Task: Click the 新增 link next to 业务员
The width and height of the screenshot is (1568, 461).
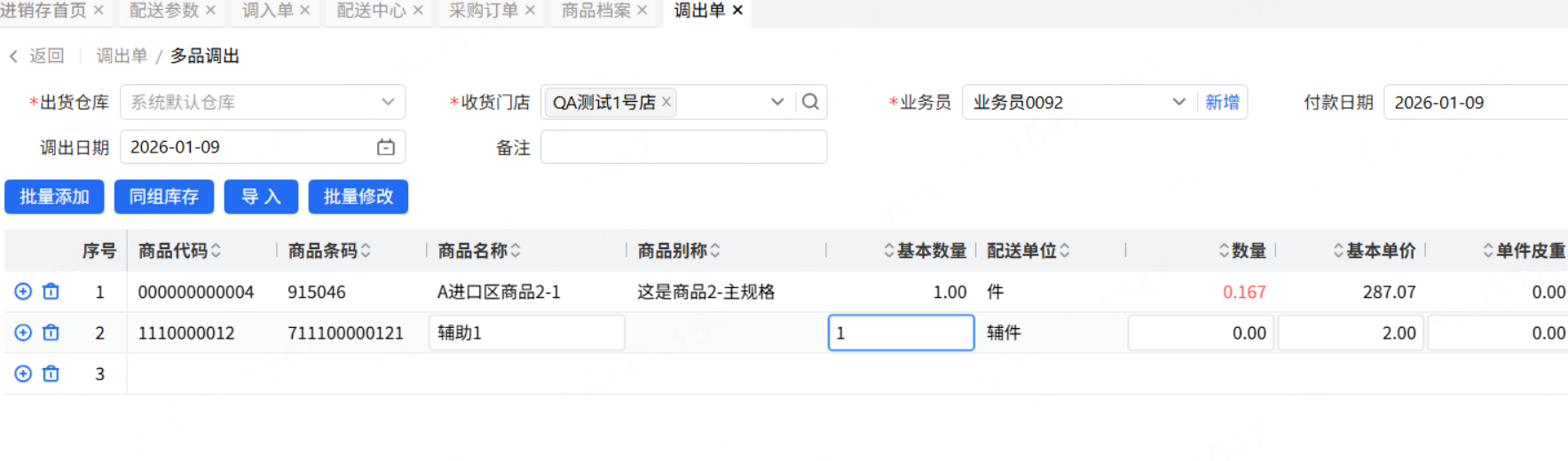Action: point(1222,102)
